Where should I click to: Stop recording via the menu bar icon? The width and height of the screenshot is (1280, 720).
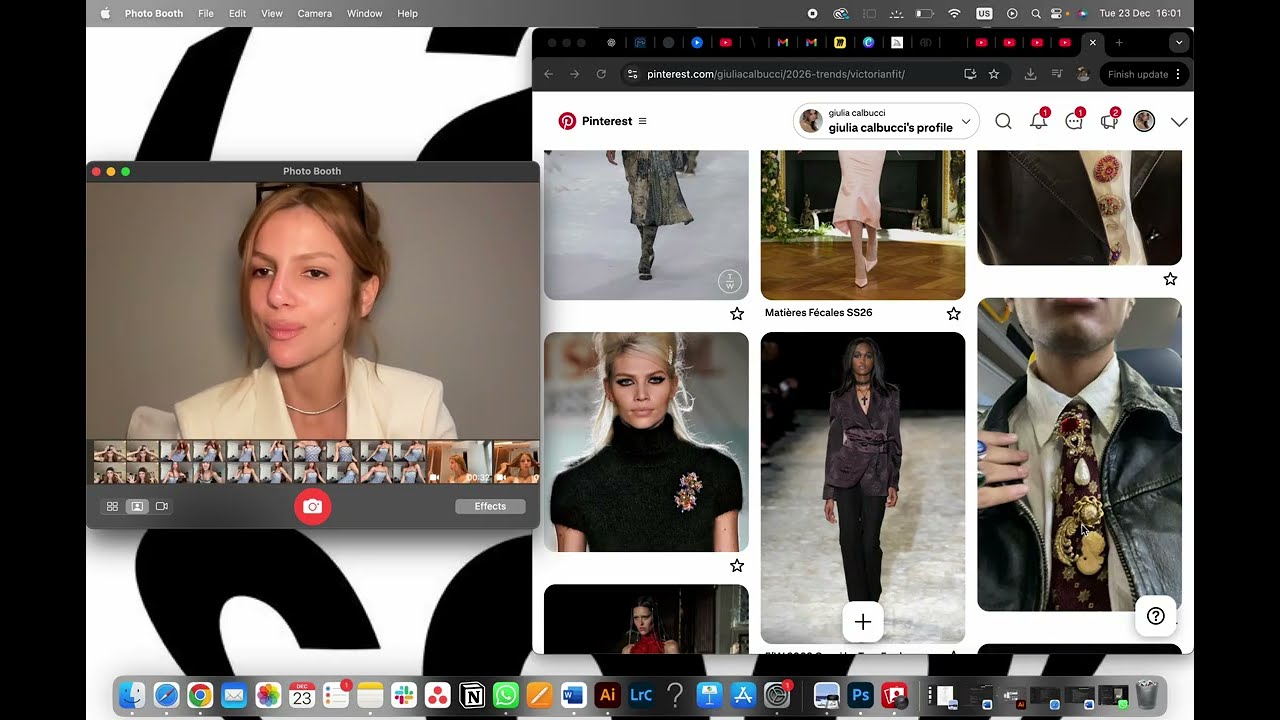[x=812, y=14]
